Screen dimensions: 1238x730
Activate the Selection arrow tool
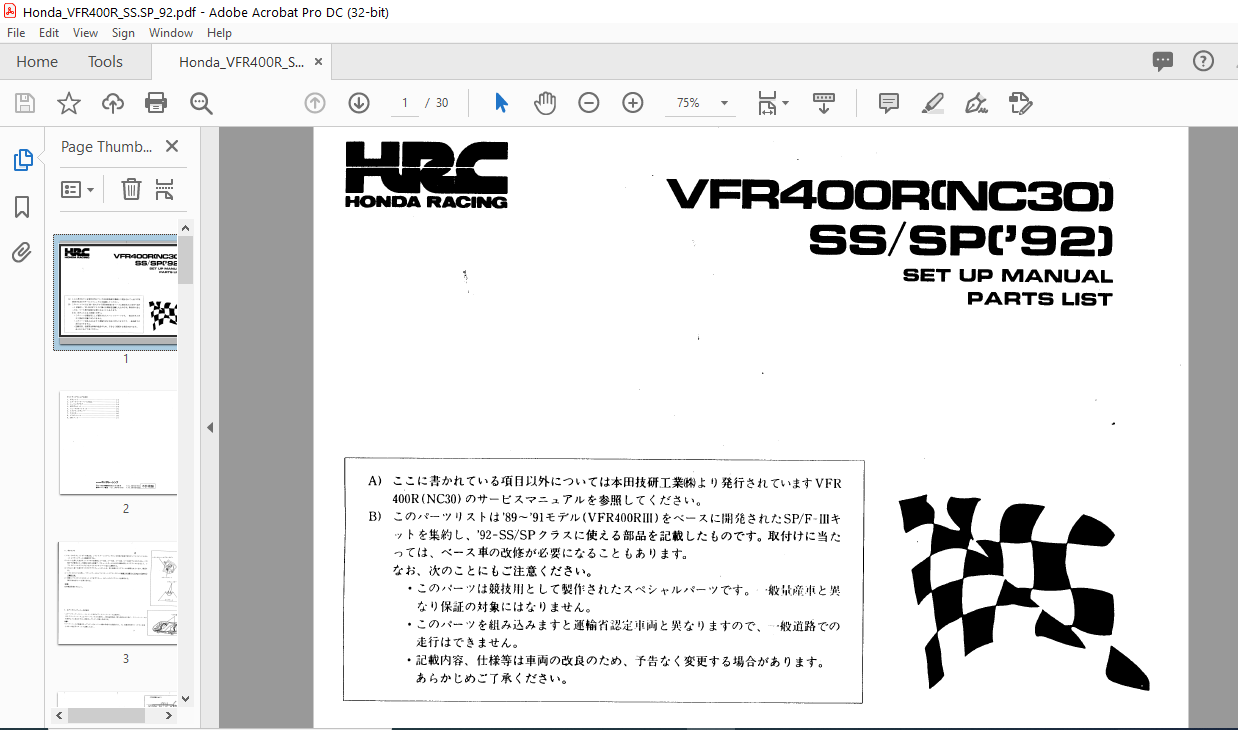pos(501,103)
